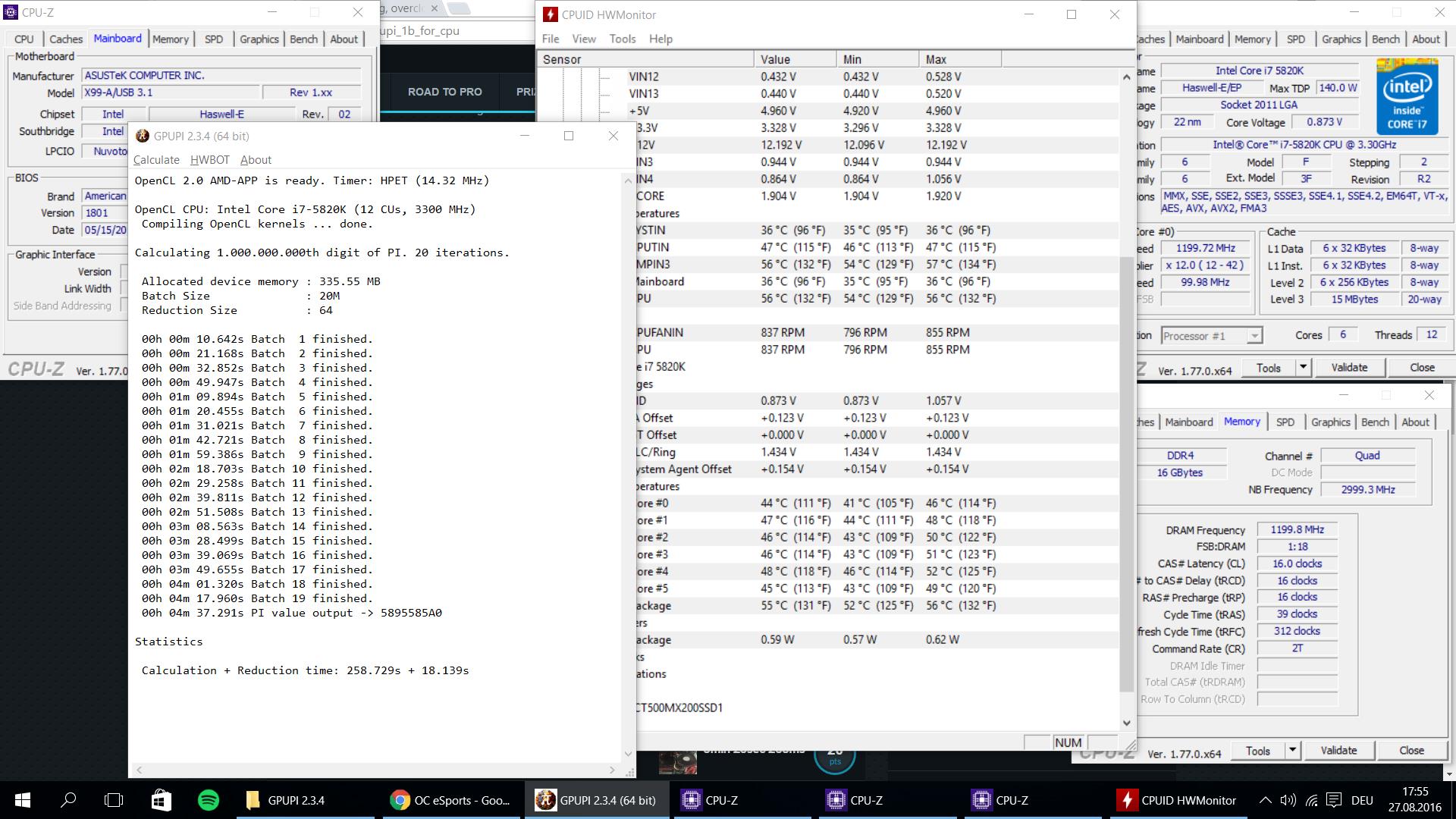Click Close in CPU-Z memory window
This screenshot has width=1456, height=819.
(1411, 751)
